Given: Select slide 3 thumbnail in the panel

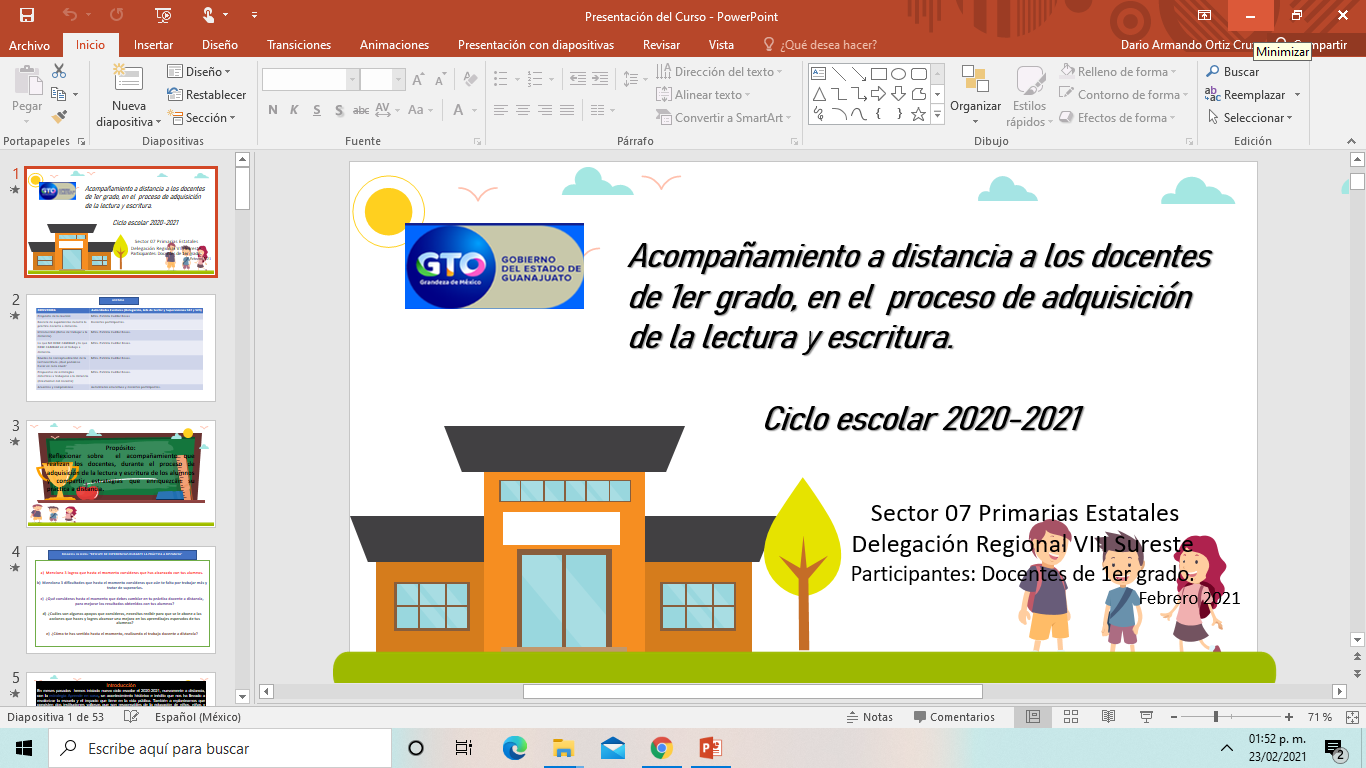Looking at the screenshot, I should click(121, 473).
